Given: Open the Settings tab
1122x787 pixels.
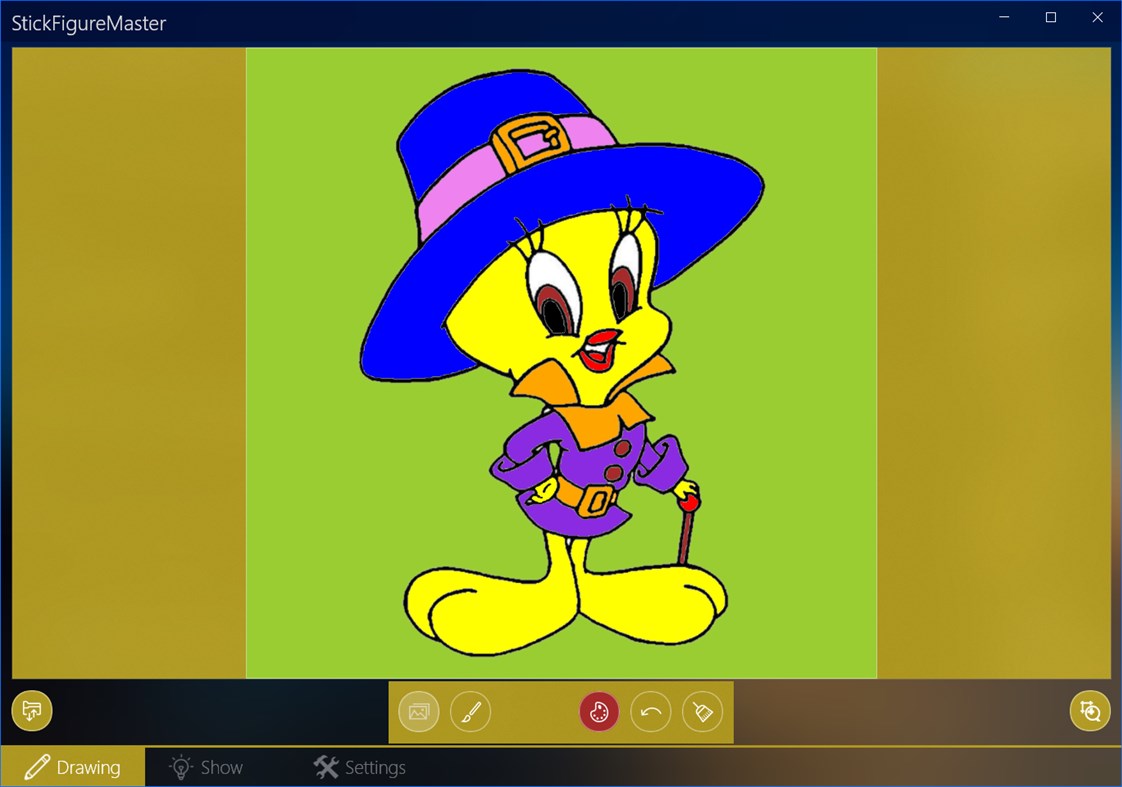Looking at the screenshot, I should pos(360,767).
